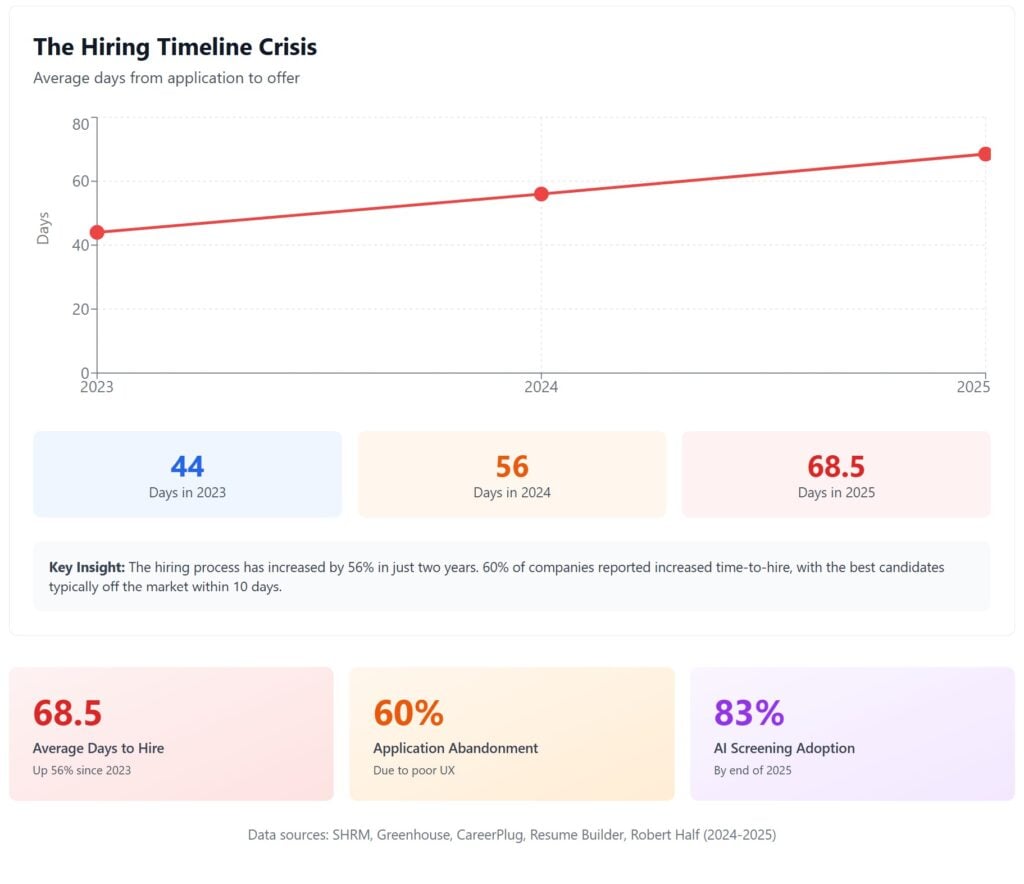Open the "AI Screening Adoption" 83% card

click(x=852, y=733)
